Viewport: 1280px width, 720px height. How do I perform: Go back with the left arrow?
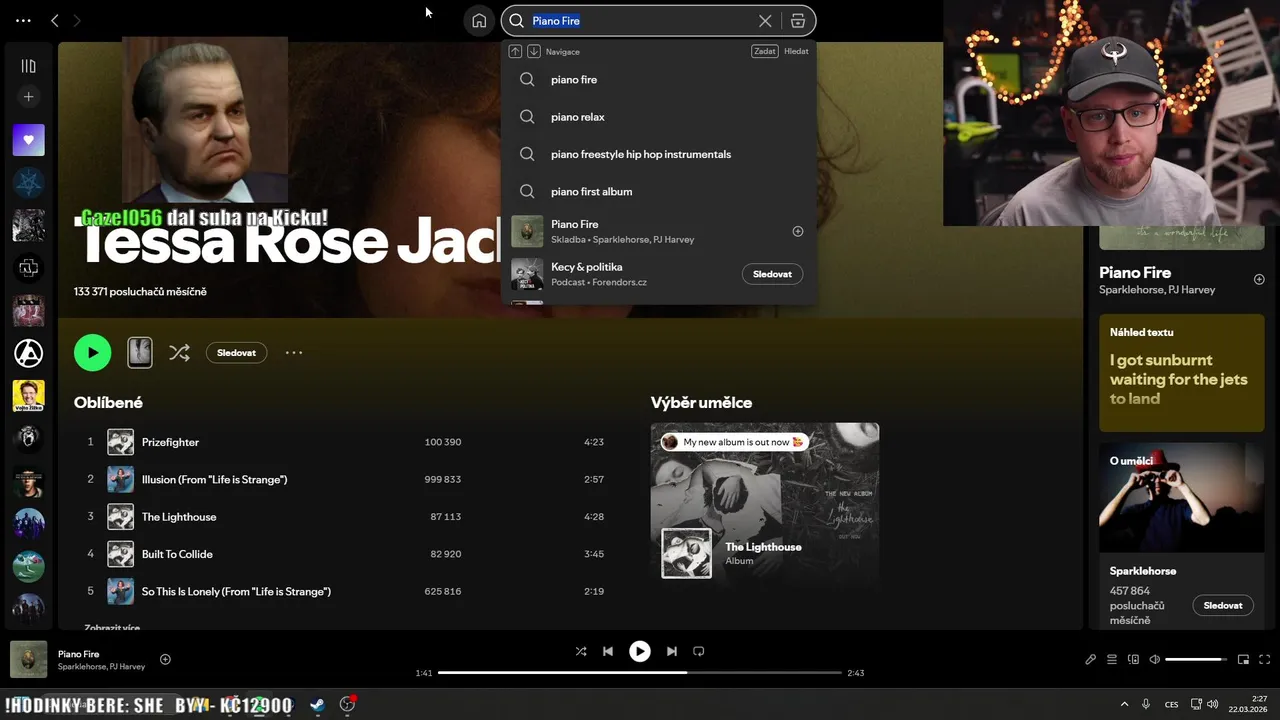55,20
